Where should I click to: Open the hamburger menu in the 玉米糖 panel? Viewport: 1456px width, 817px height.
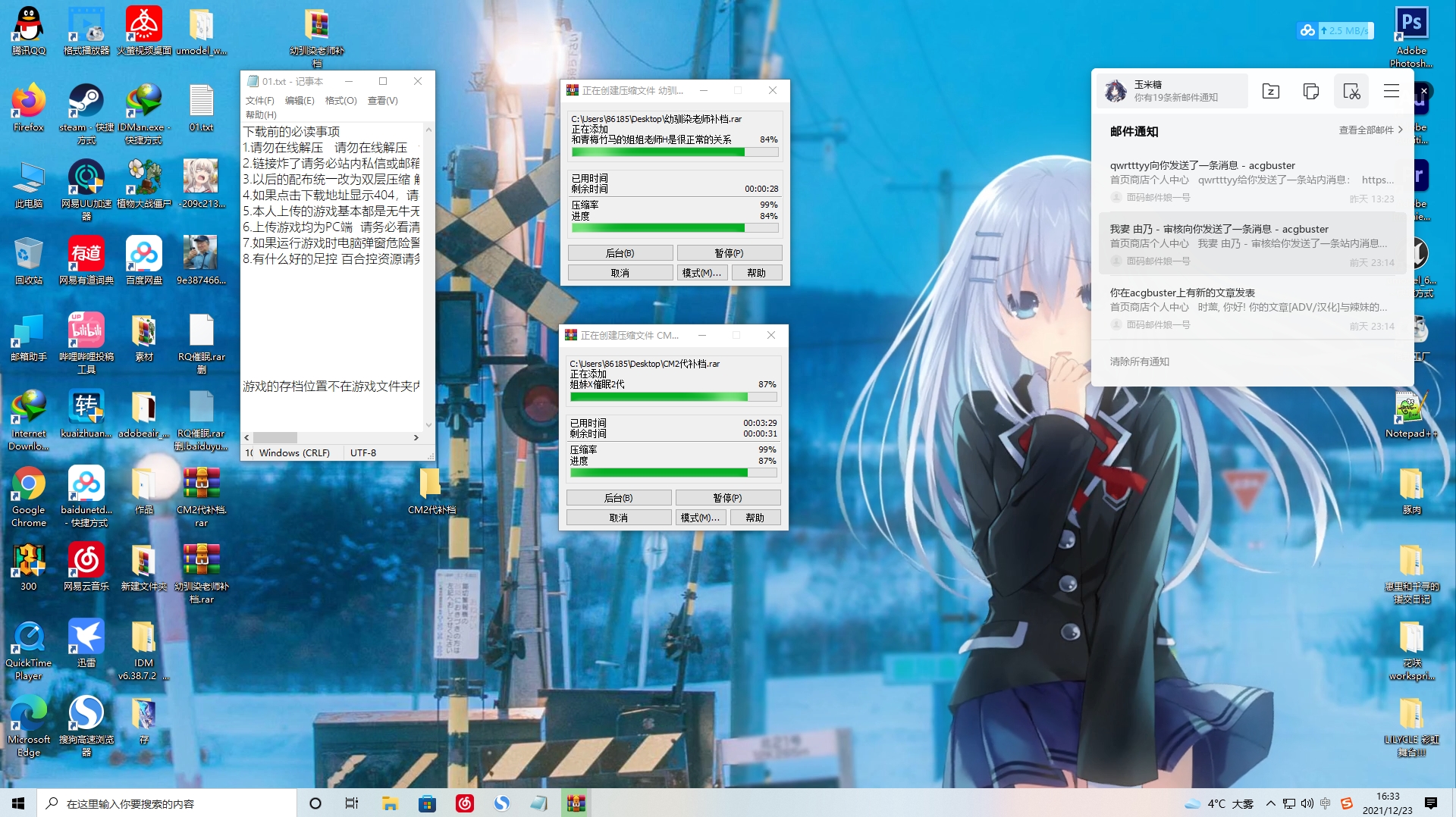(1391, 91)
